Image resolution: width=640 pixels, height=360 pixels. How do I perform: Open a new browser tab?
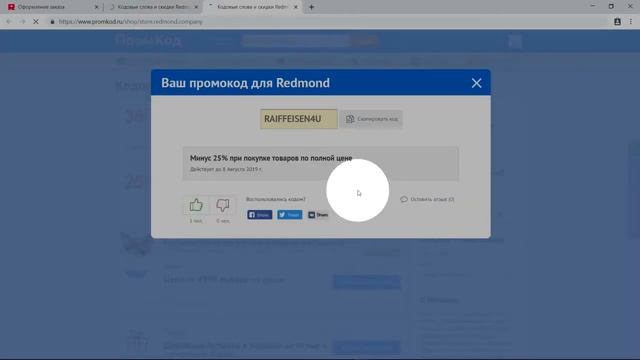pyautogui.click(x=311, y=7)
